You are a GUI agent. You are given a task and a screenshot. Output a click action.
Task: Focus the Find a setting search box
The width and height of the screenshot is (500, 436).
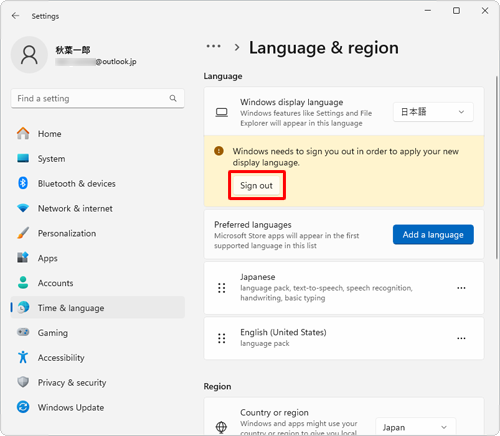[x=98, y=98]
